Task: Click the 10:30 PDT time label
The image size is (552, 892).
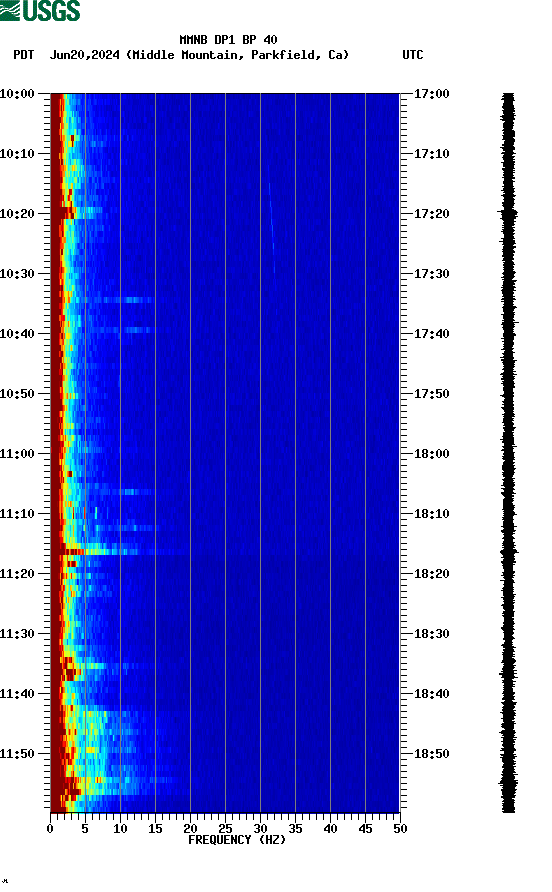Action: pos(17,274)
